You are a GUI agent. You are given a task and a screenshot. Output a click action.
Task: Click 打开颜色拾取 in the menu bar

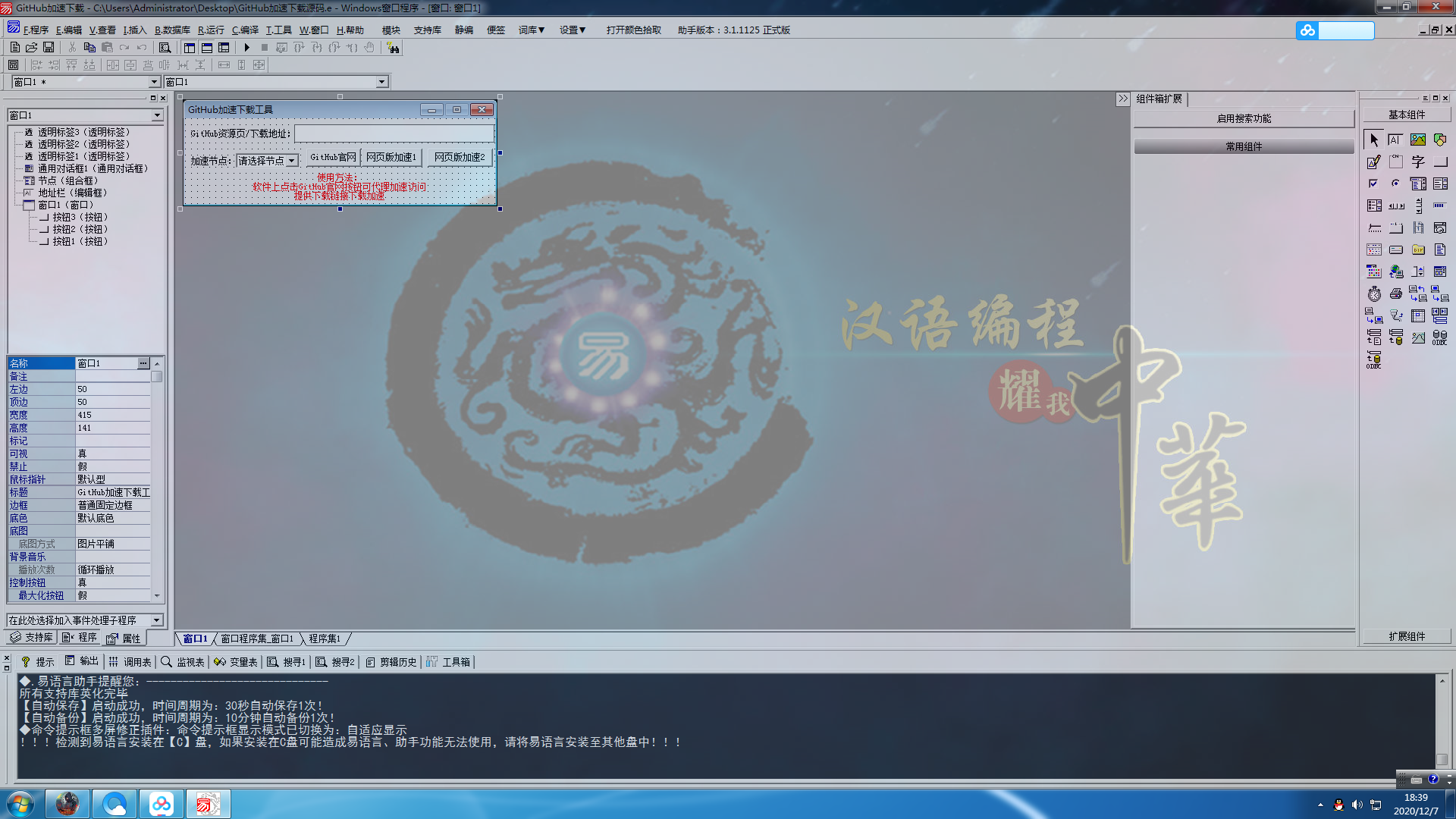point(633,30)
